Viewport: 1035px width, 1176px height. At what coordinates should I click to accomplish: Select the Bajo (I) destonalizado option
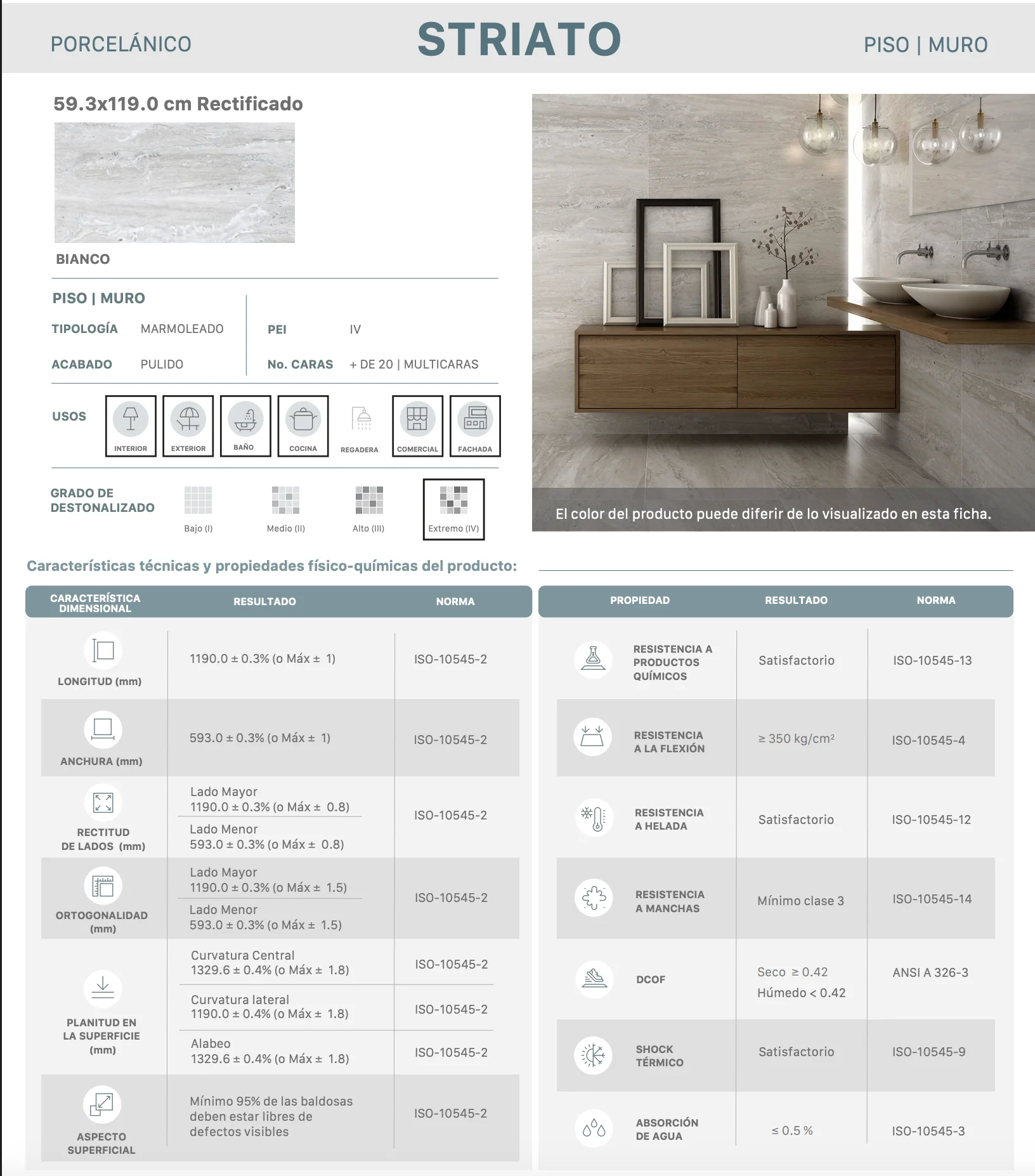pyautogui.click(x=199, y=509)
